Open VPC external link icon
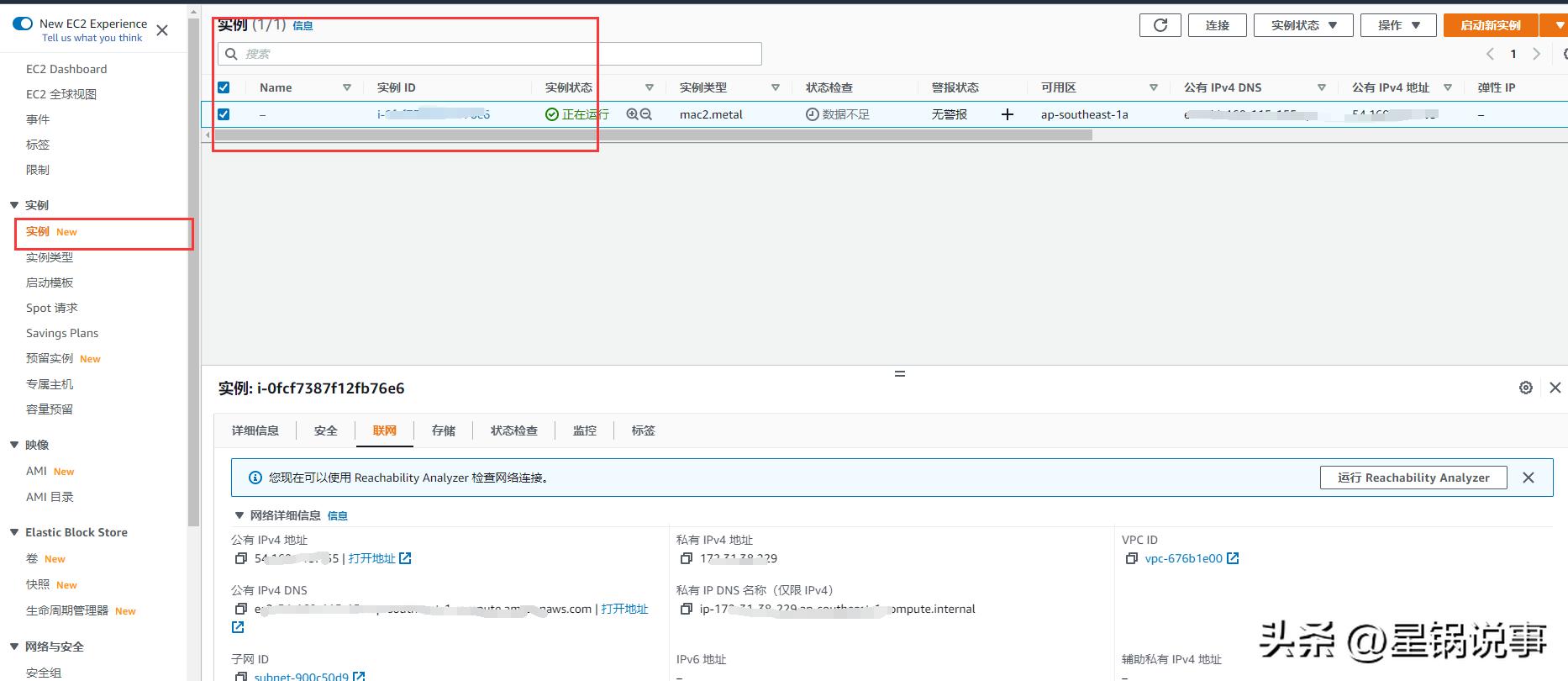Image resolution: width=1568 pixels, height=681 pixels. (x=1233, y=558)
